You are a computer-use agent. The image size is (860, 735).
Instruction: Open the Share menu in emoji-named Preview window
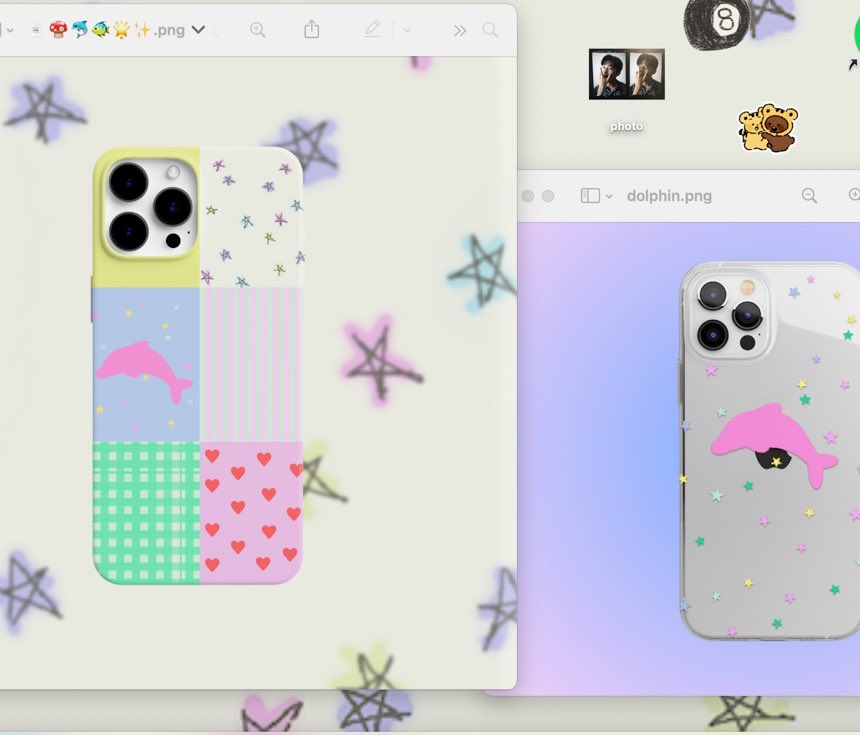point(312,29)
